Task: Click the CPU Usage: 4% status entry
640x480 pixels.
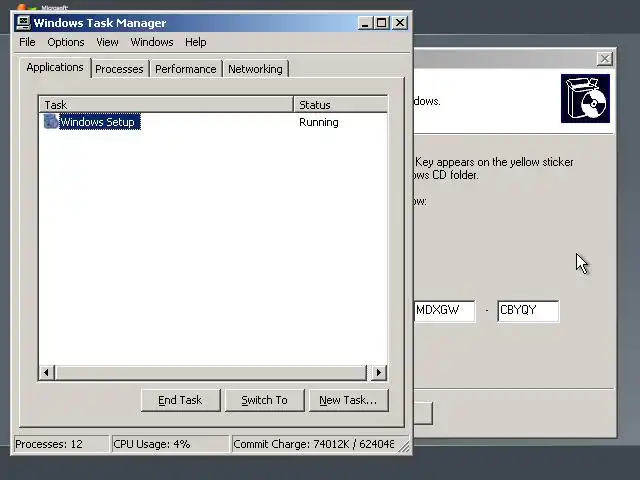Action: [170, 444]
